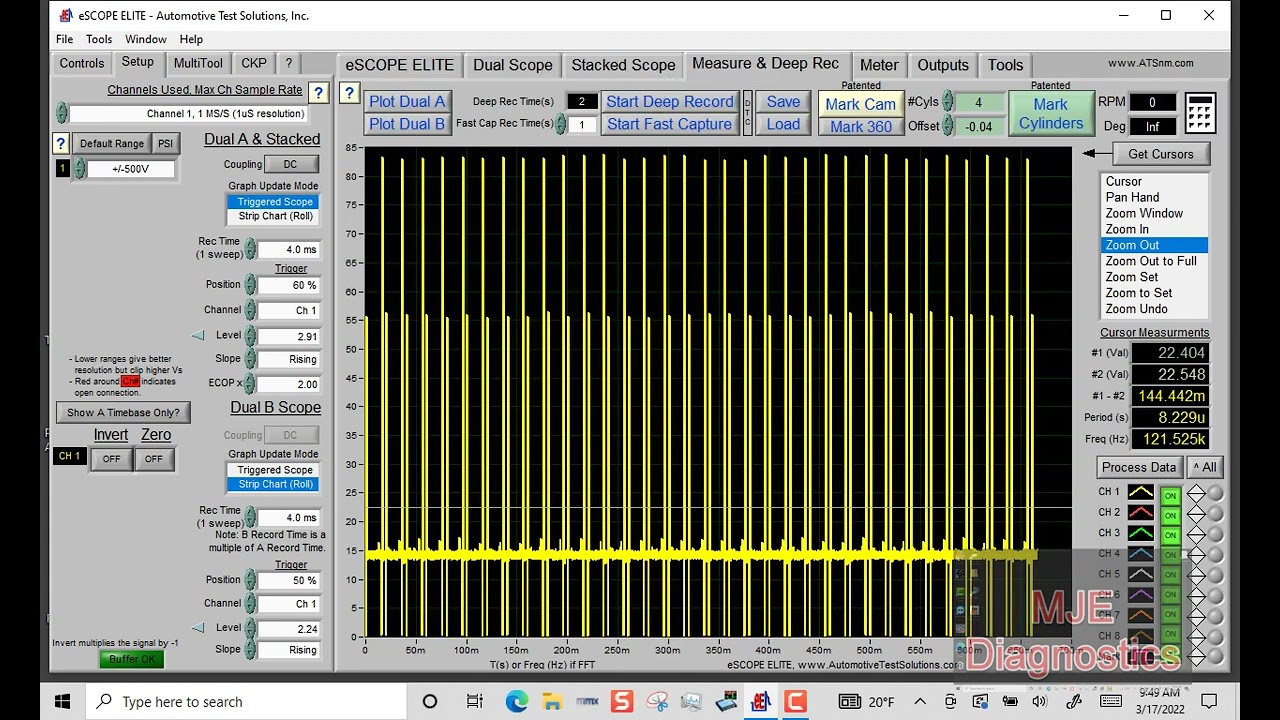Click Mark Cylinders button

point(1051,113)
